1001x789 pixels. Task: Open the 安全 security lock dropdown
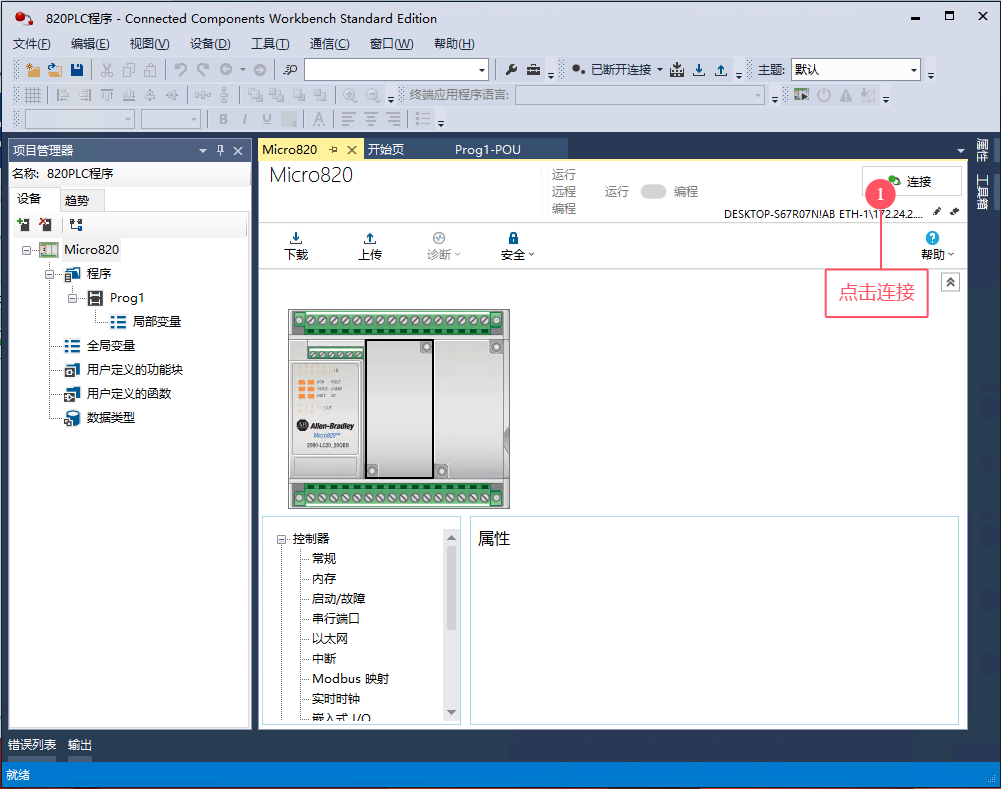click(517, 246)
